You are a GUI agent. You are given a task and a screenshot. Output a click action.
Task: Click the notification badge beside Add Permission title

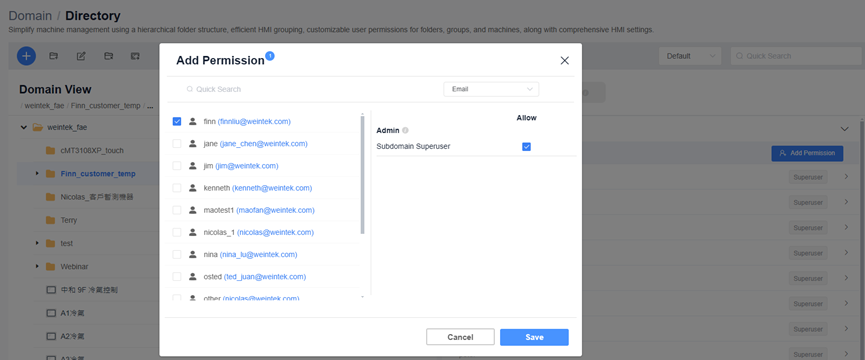[x=270, y=56]
